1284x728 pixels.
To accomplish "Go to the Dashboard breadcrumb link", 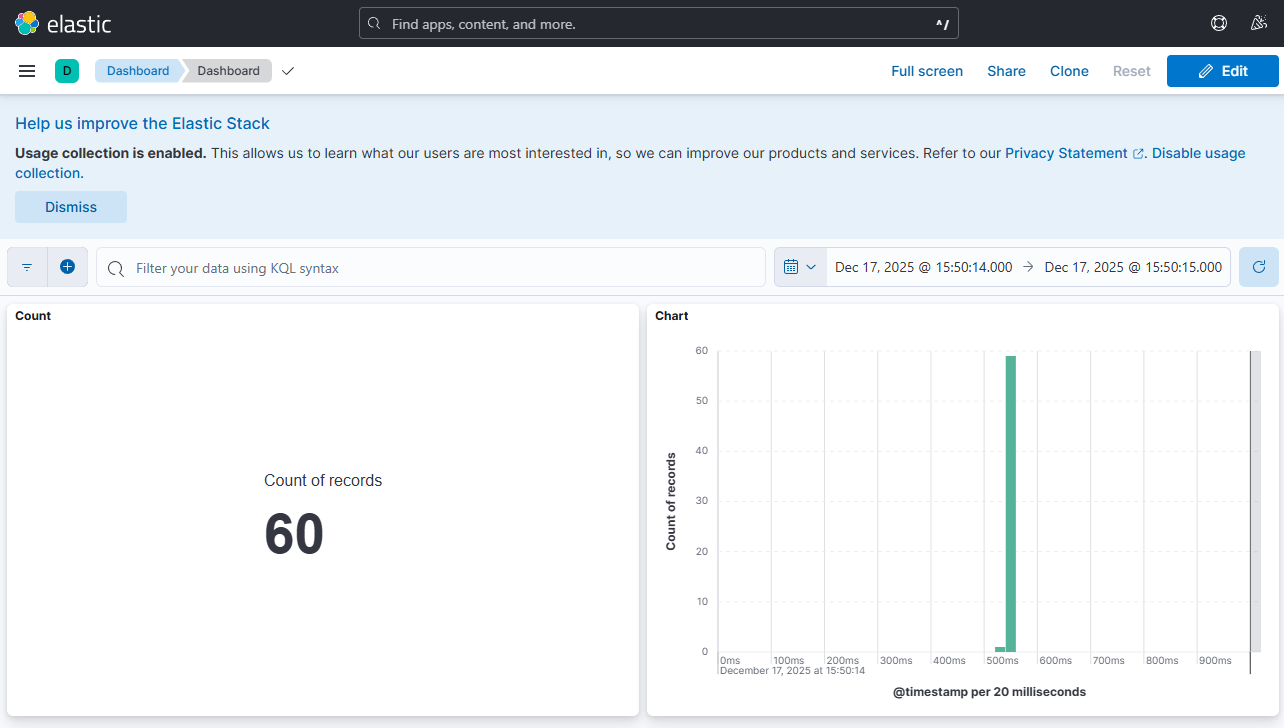I will (138, 71).
